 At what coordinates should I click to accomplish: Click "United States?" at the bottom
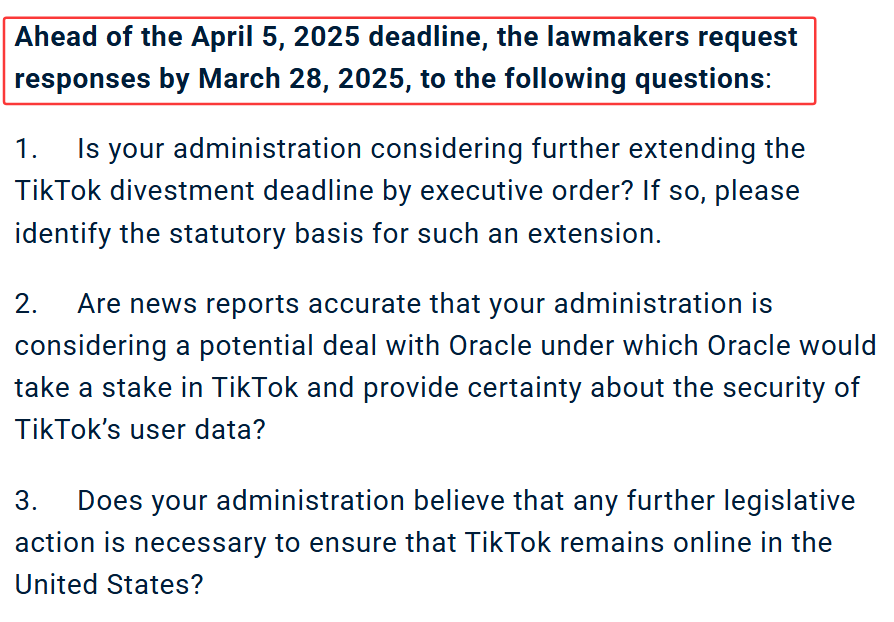(109, 585)
